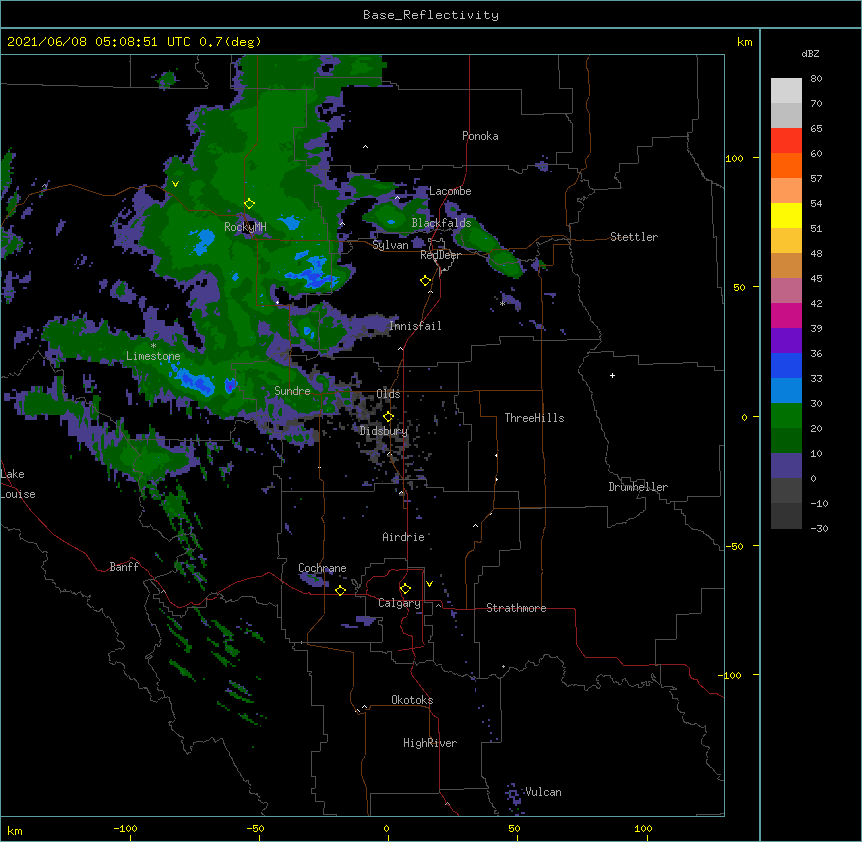Click the Base_Reflectivity title
Image resolution: width=862 pixels, height=842 pixels.
[x=431, y=15]
